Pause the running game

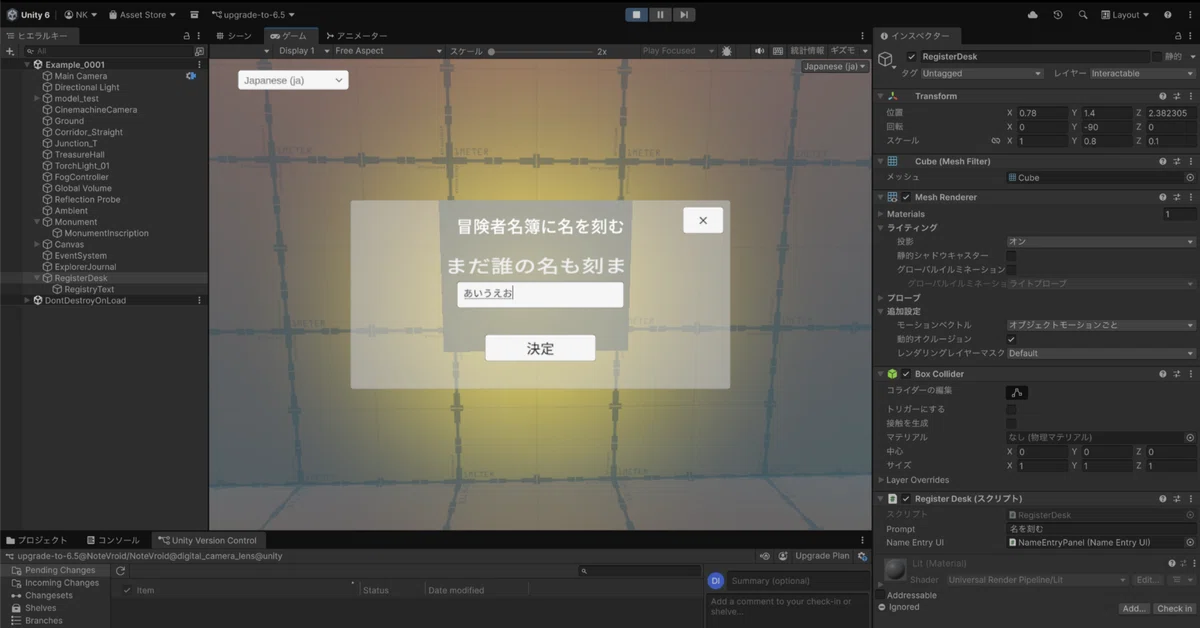point(660,15)
